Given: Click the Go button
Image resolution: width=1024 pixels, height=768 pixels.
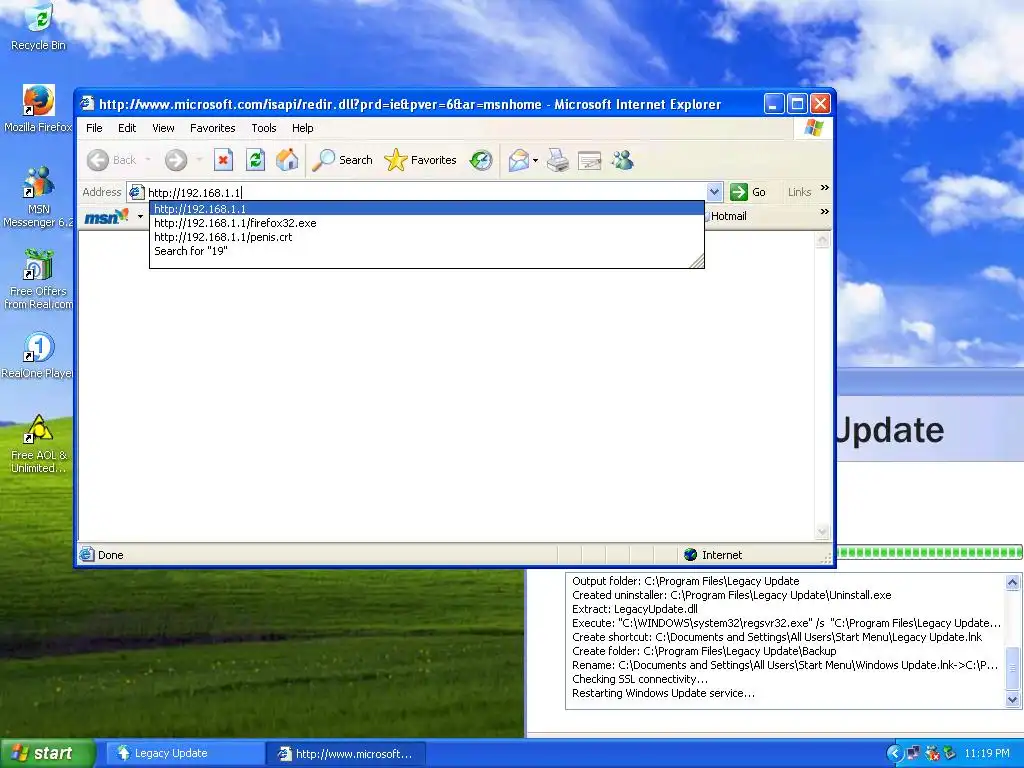Looking at the screenshot, I should click(x=748, y=192).
